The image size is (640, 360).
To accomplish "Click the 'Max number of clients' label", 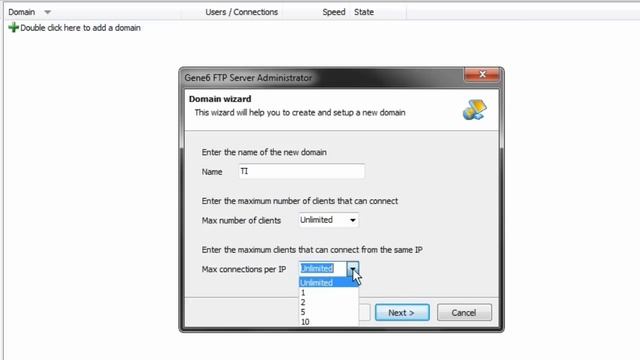I will 241,220.
